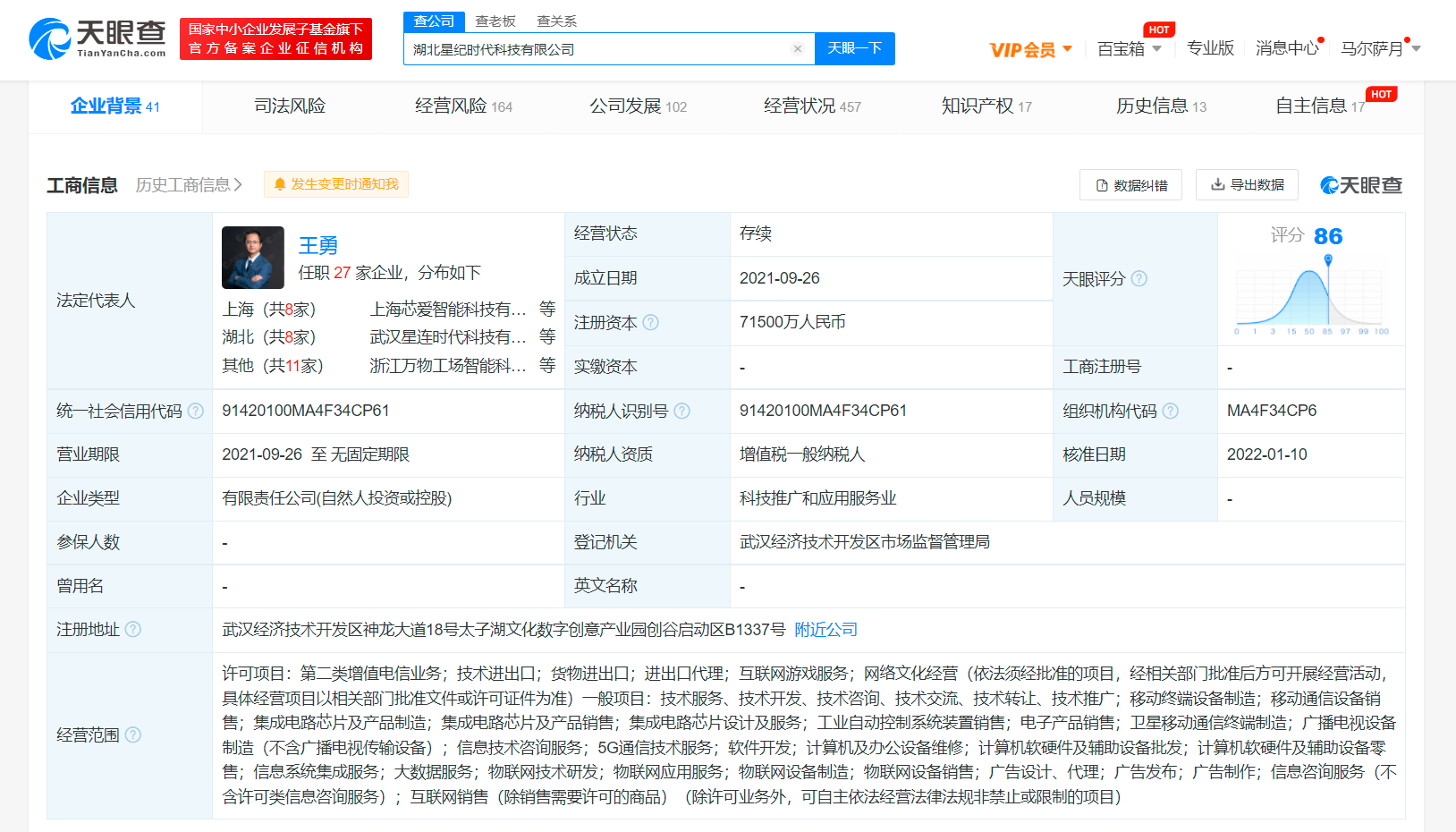Click the 其他（共11家）entry
The width and height of the screenshot is (1456, 832).
pyautogui.click(x=273, y=366)
